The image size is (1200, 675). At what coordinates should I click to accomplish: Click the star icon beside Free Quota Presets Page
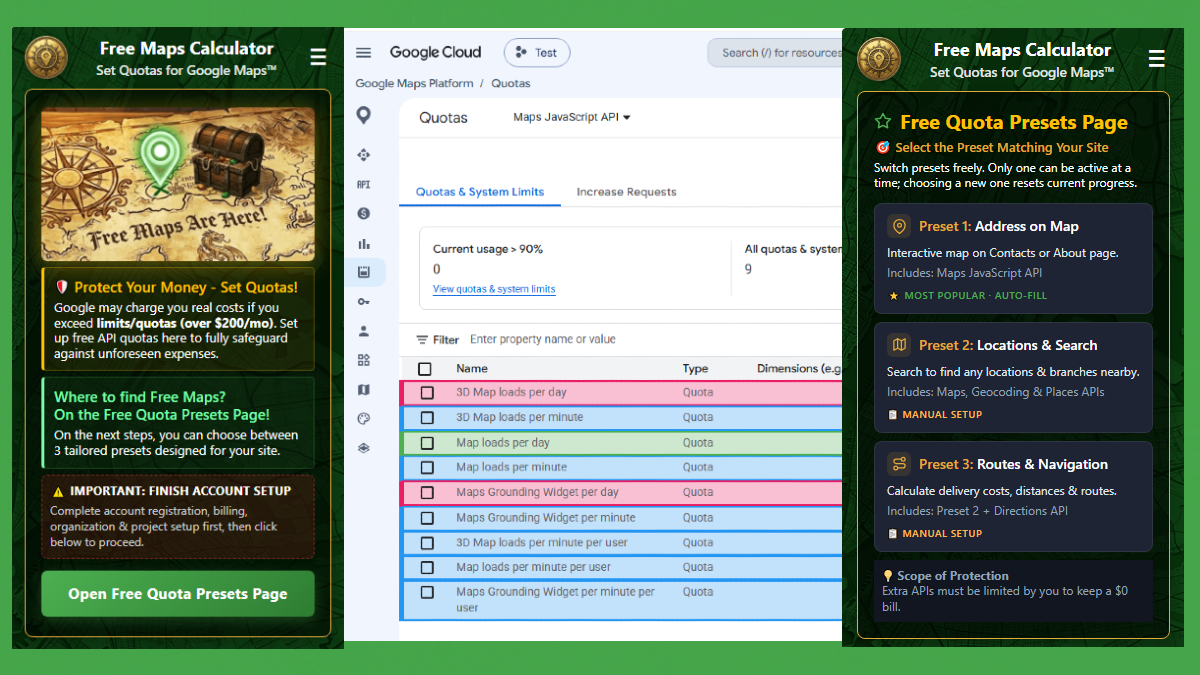883,122
